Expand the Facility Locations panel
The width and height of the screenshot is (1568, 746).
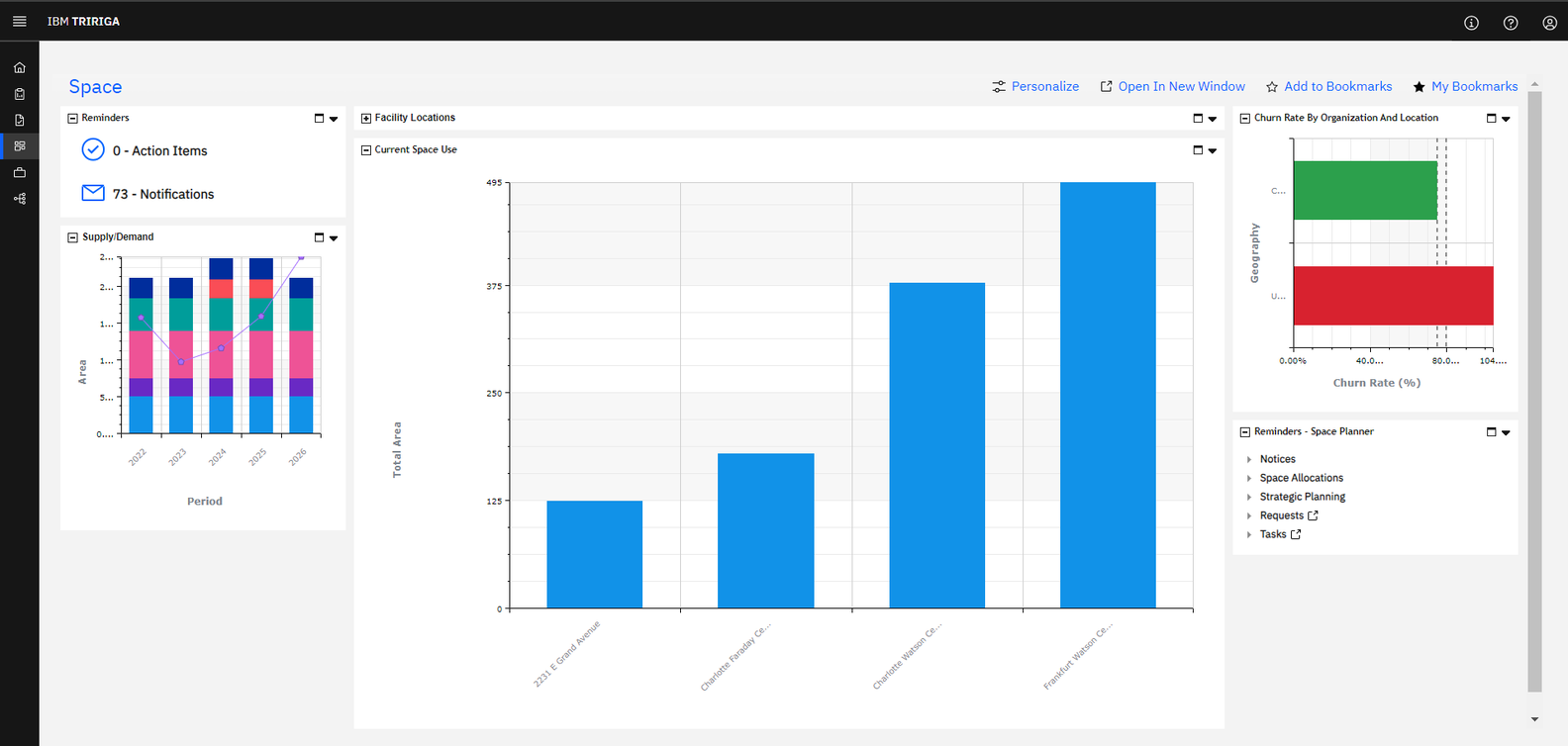(366, 119)
